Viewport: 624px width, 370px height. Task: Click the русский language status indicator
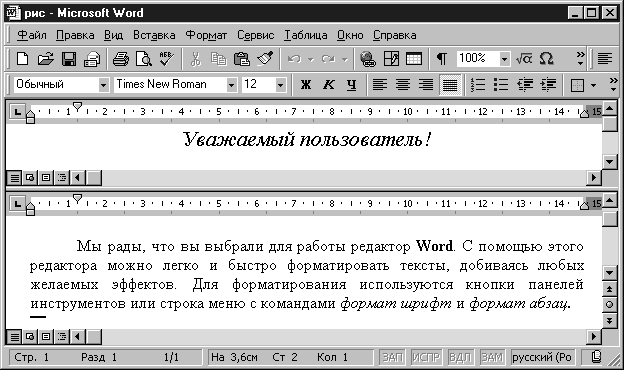click(542, 357)
